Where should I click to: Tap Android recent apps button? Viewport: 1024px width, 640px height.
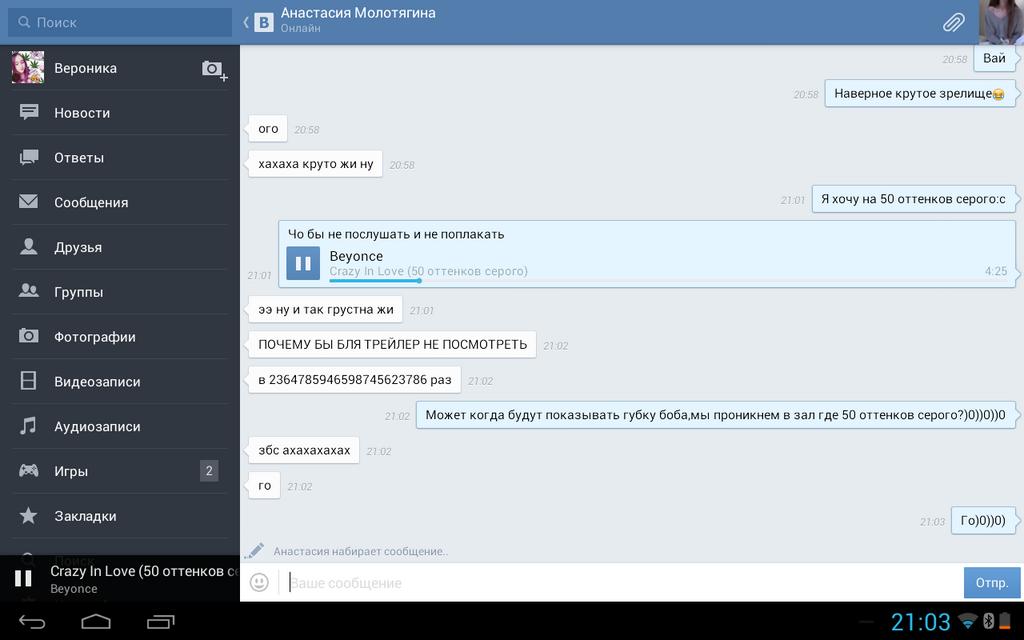tap(161, 622)
